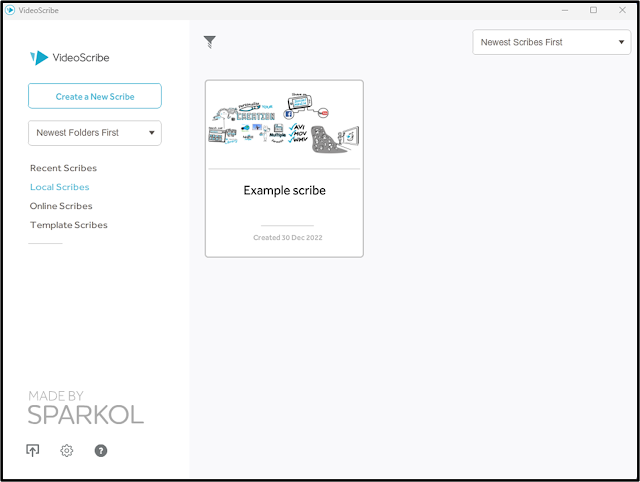Open the import scribe upload icon
The width and height of the screenshot is (640, 482).
33,451
